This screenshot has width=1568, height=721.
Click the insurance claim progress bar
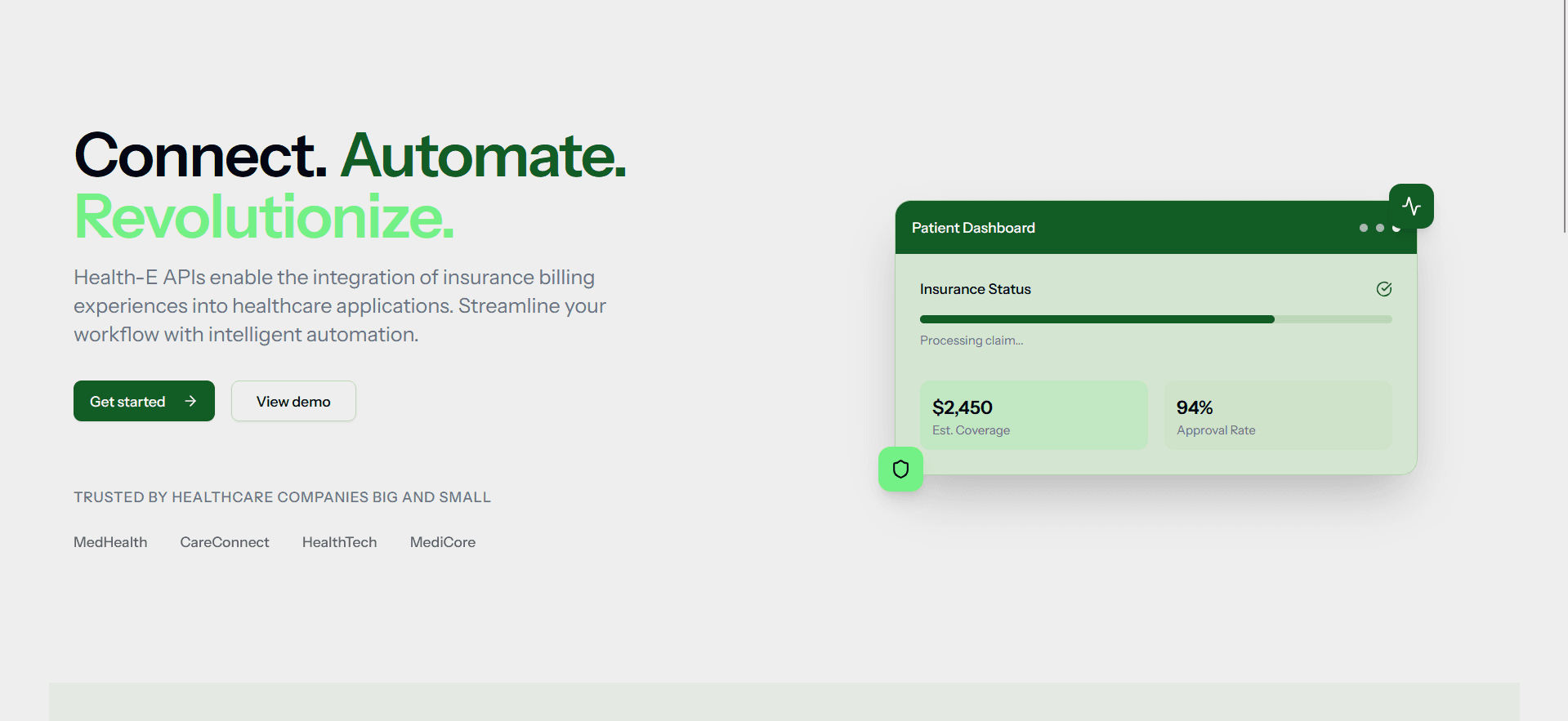(x=1155, y=319)
